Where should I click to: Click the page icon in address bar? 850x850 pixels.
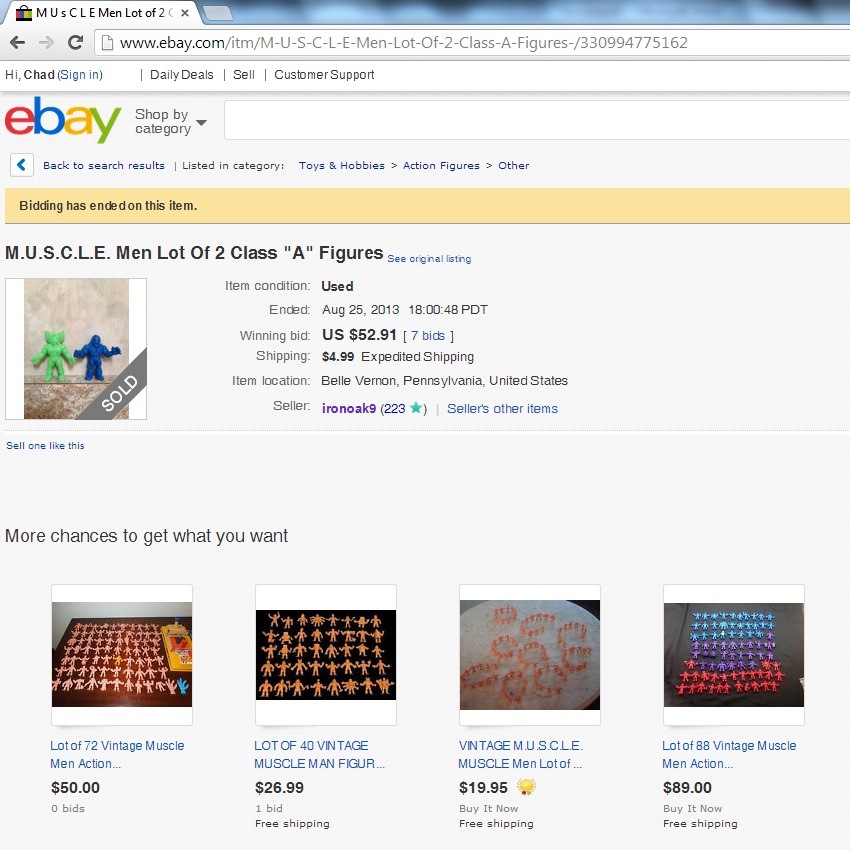[108, 42]
